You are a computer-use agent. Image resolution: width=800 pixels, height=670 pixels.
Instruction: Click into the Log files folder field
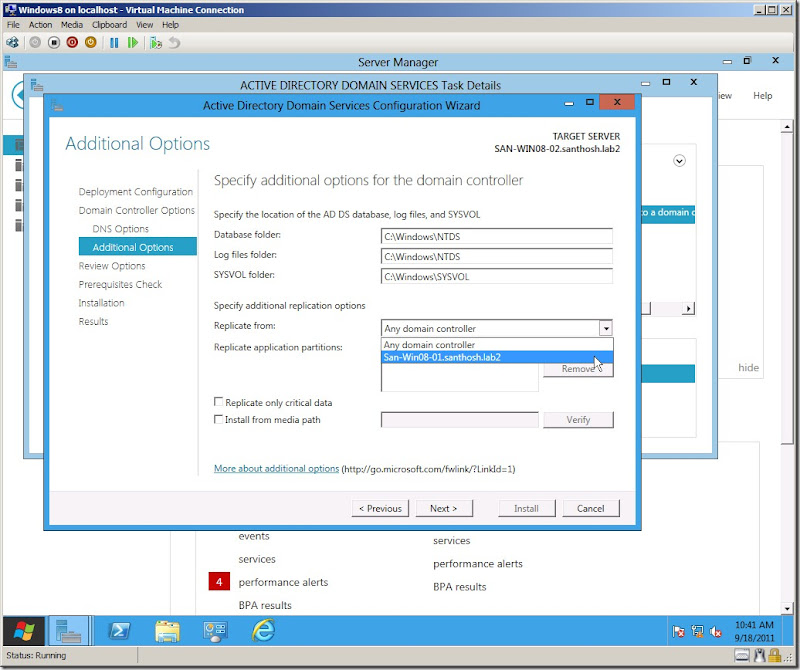pos(496,256)
